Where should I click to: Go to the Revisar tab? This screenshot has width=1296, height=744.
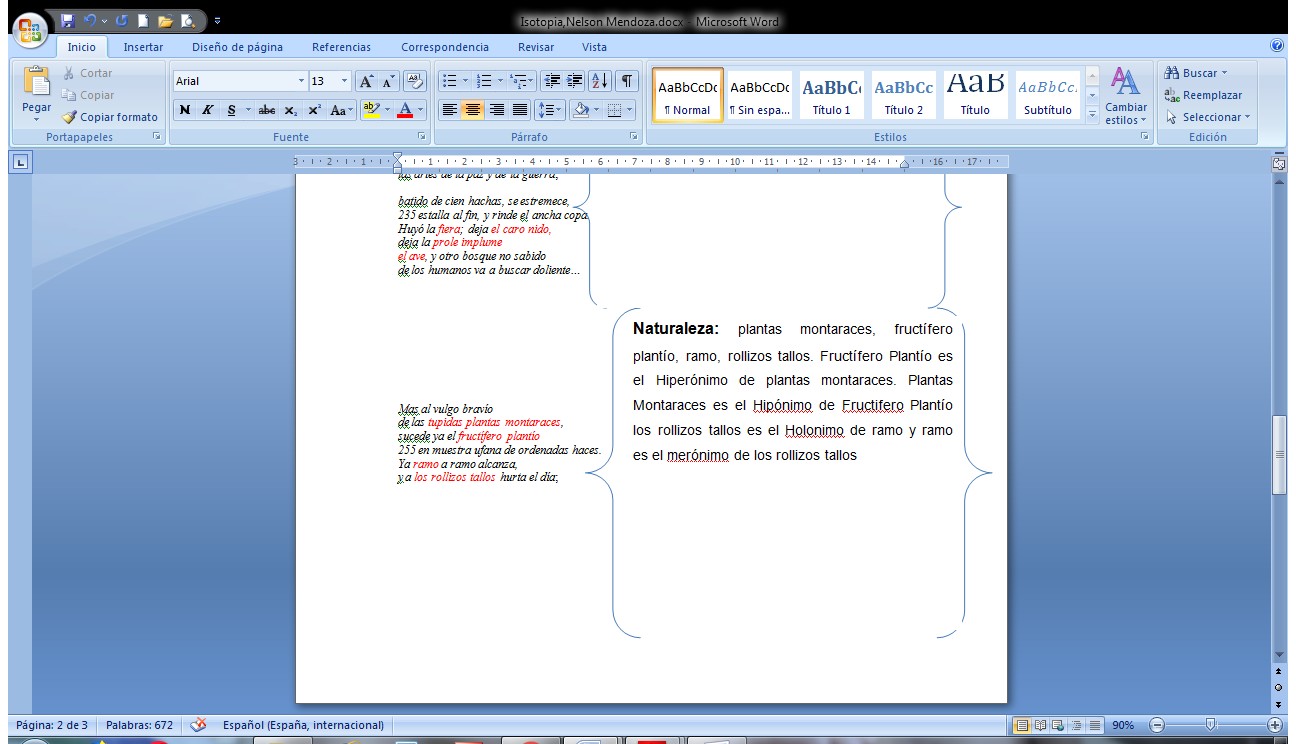pos(536,47)
